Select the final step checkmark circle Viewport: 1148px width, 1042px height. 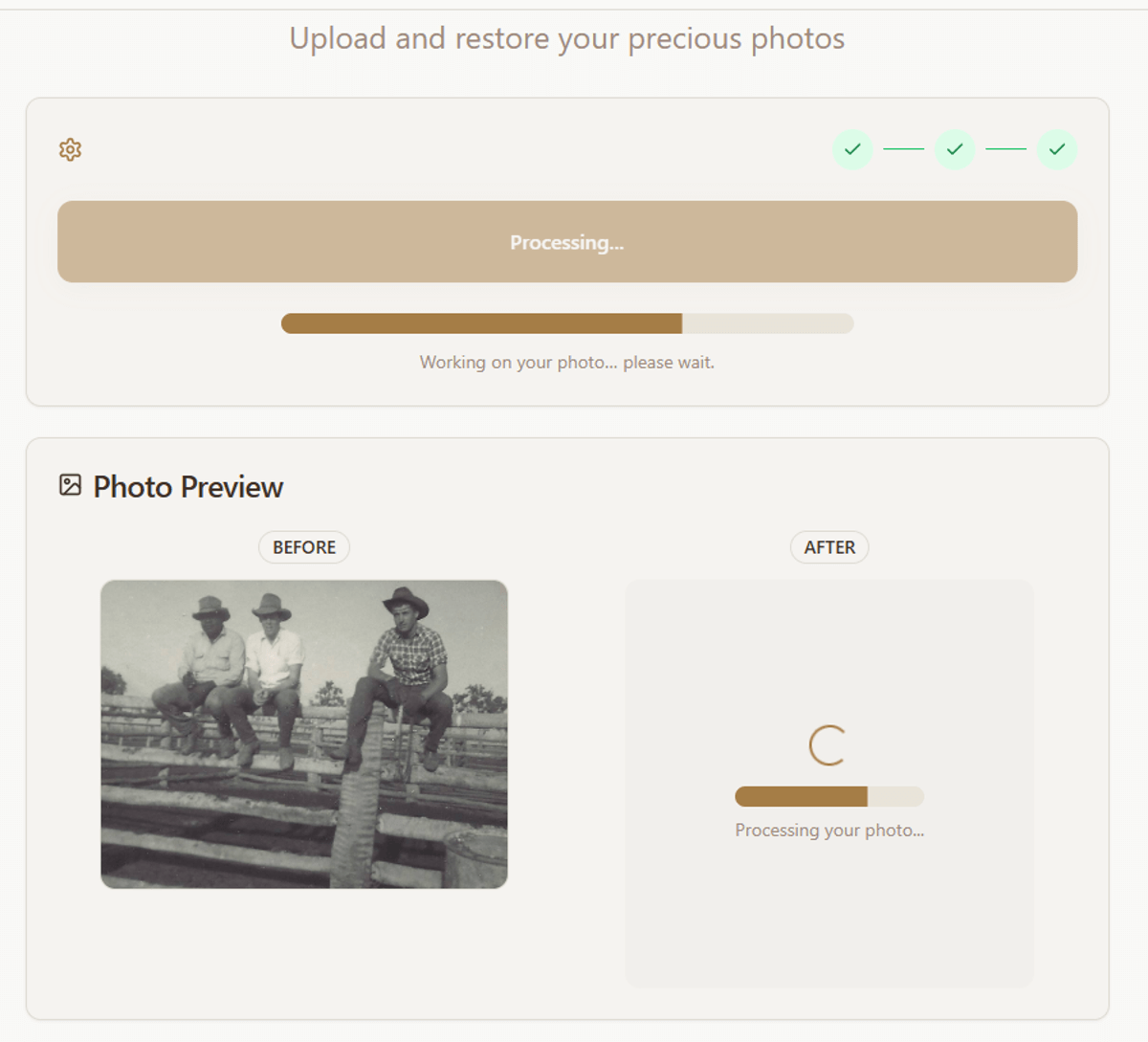click(1056, 149)
